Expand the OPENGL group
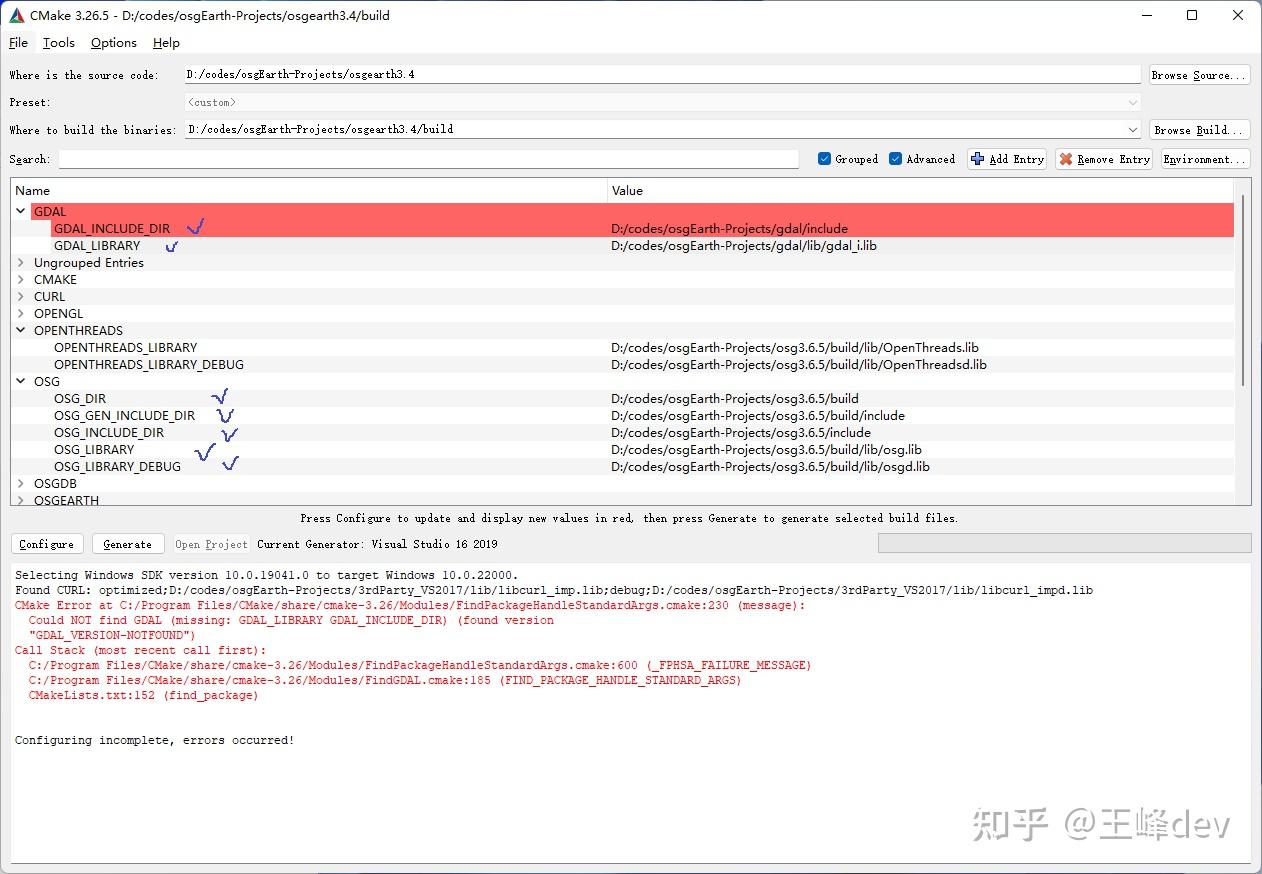The width and height of the screenshot is (1262, 874). click(x=21, y=313)
